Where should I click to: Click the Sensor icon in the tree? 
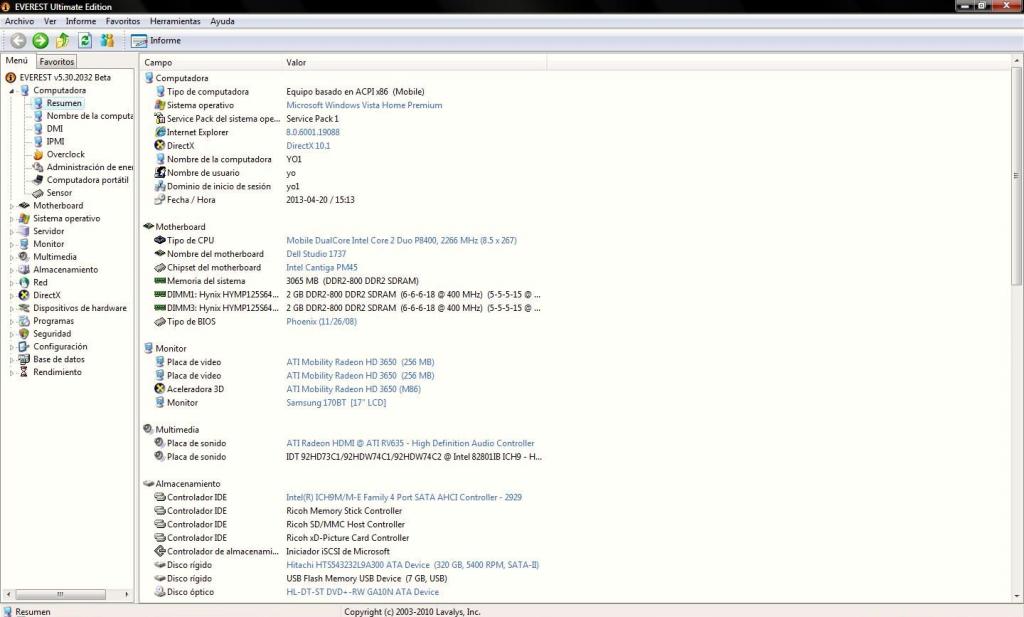coord(38,193)
